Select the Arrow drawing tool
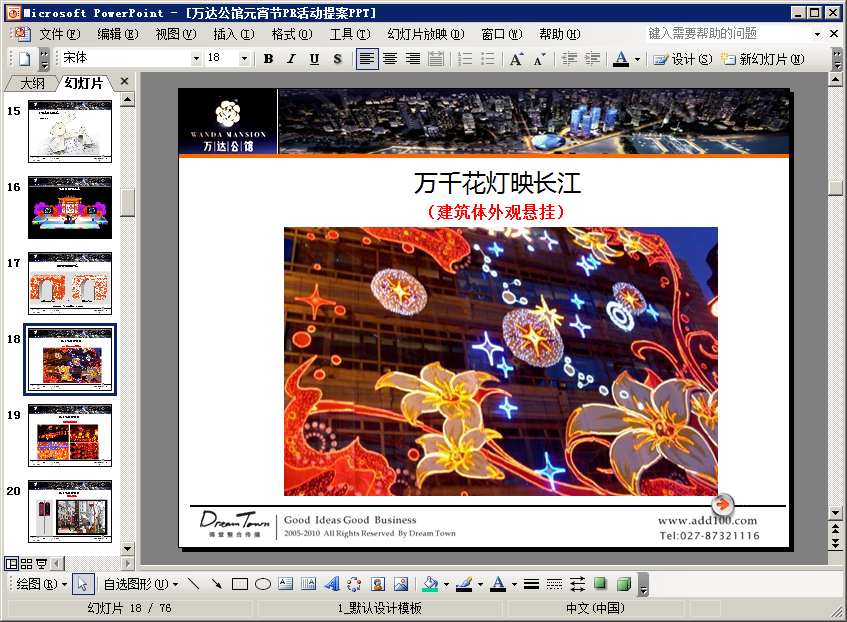Screen dimensions: 847x622 point(217,584)
